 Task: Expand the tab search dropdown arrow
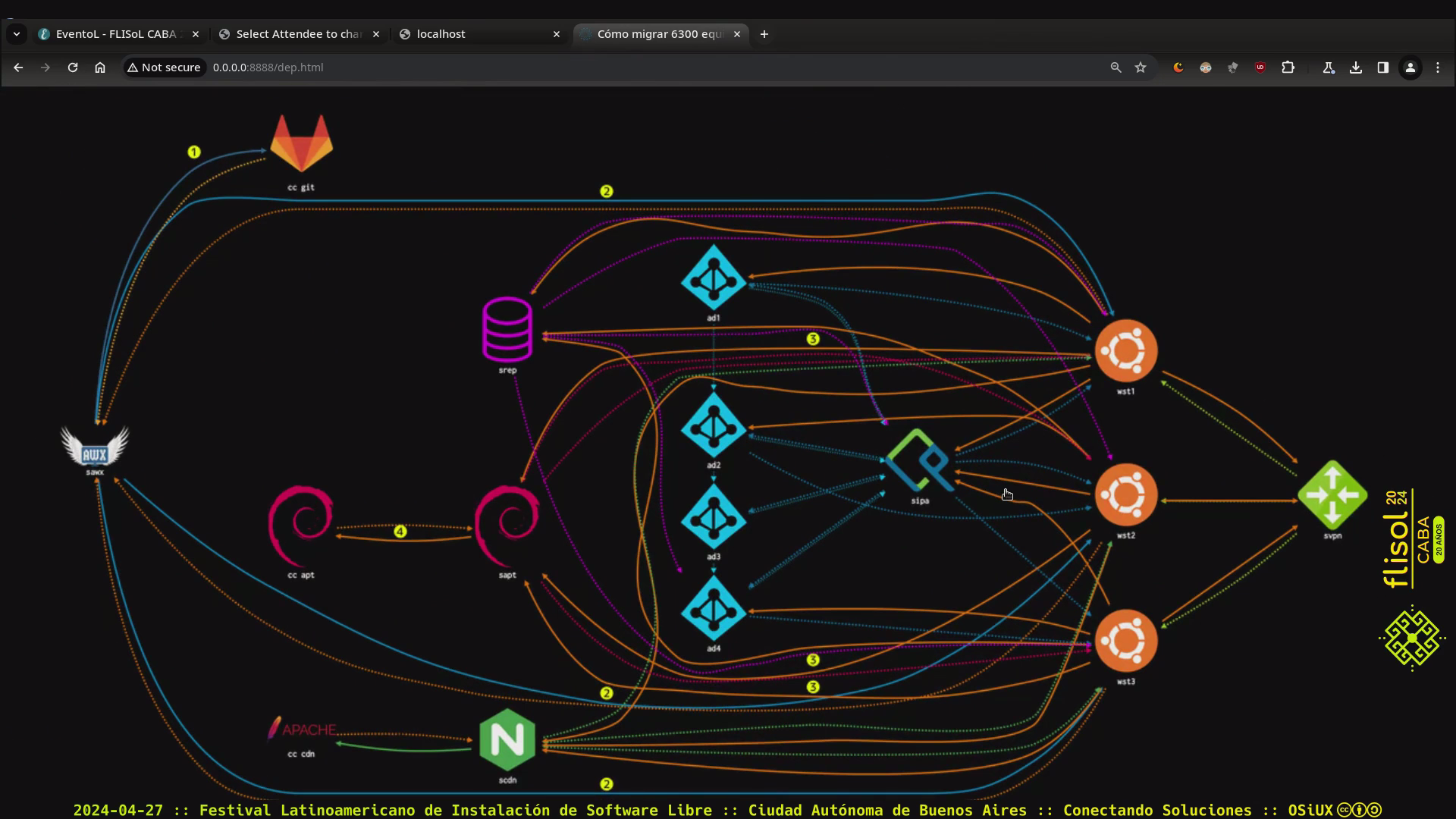click(16, 34)
